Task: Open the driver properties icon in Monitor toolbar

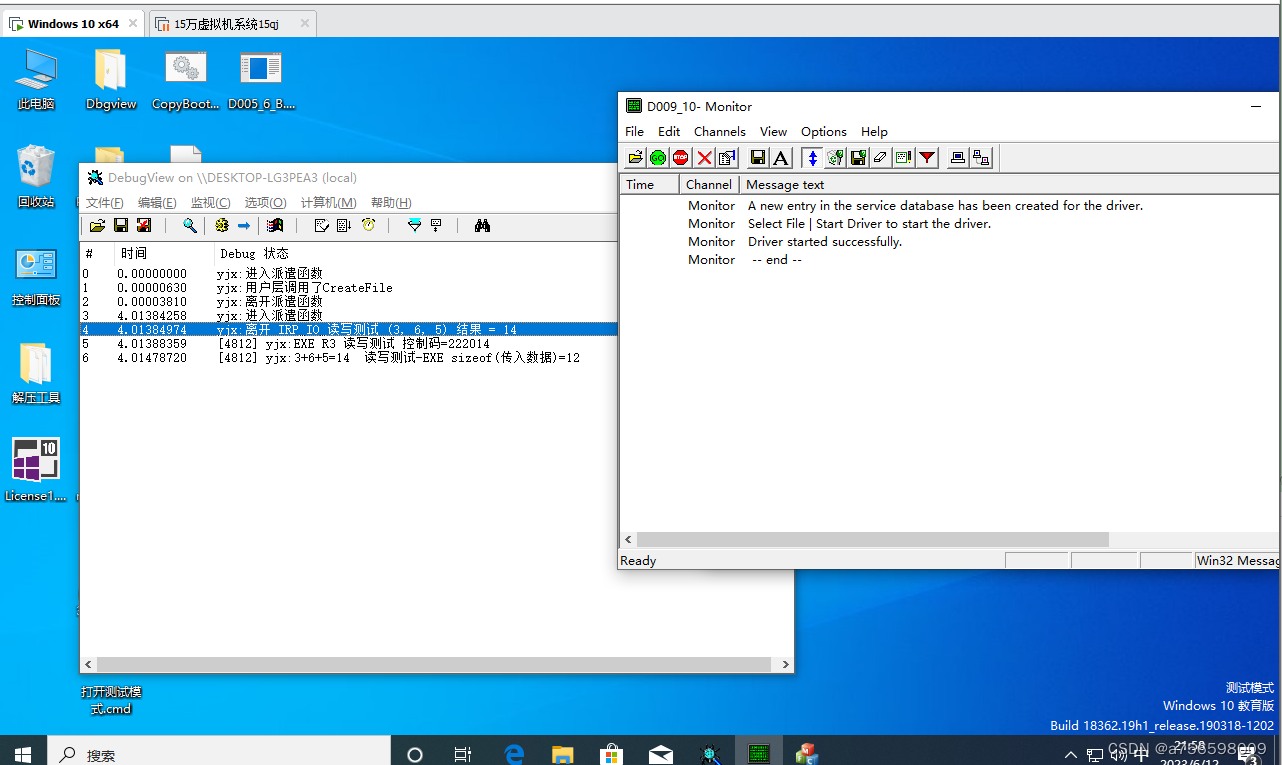Action: (727, 157)
